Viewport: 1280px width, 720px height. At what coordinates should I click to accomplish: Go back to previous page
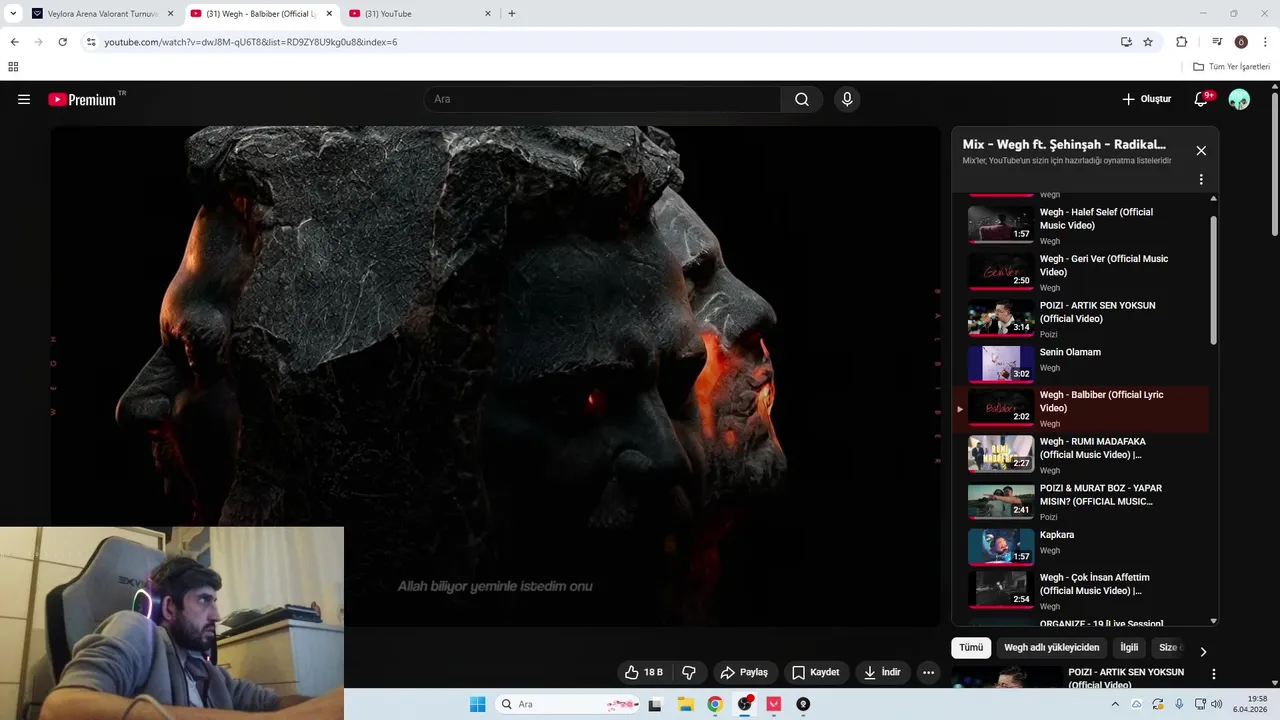tap(14, 42)
